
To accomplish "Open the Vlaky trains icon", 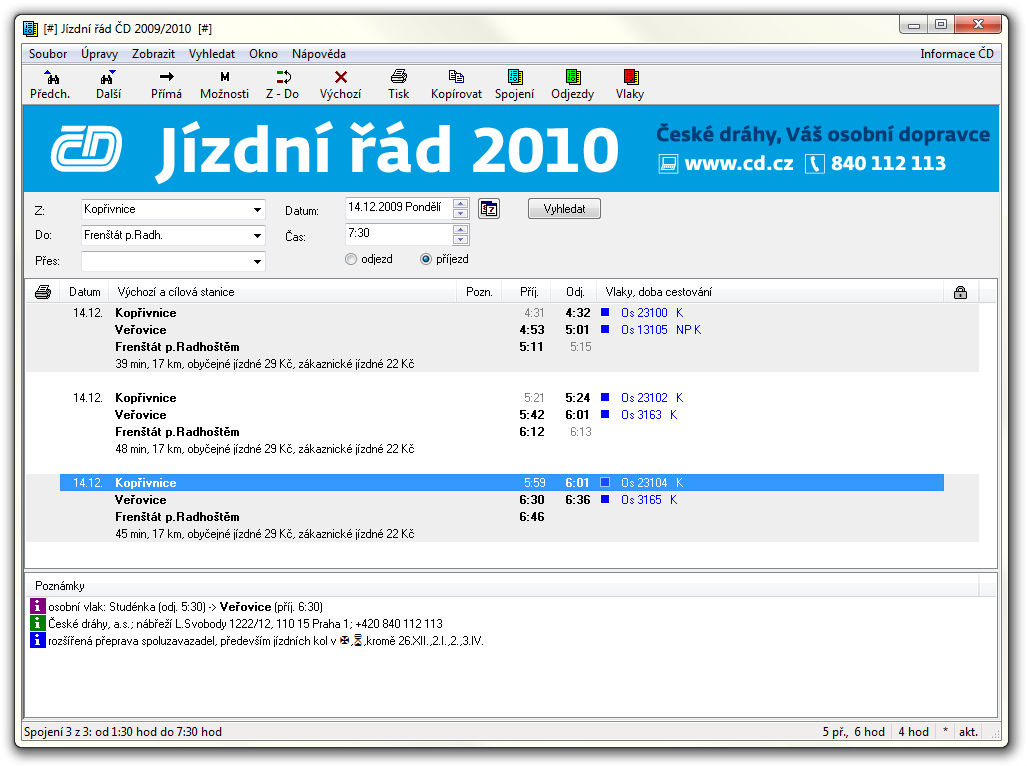I will pyautogui.click(x=631, y=77).
